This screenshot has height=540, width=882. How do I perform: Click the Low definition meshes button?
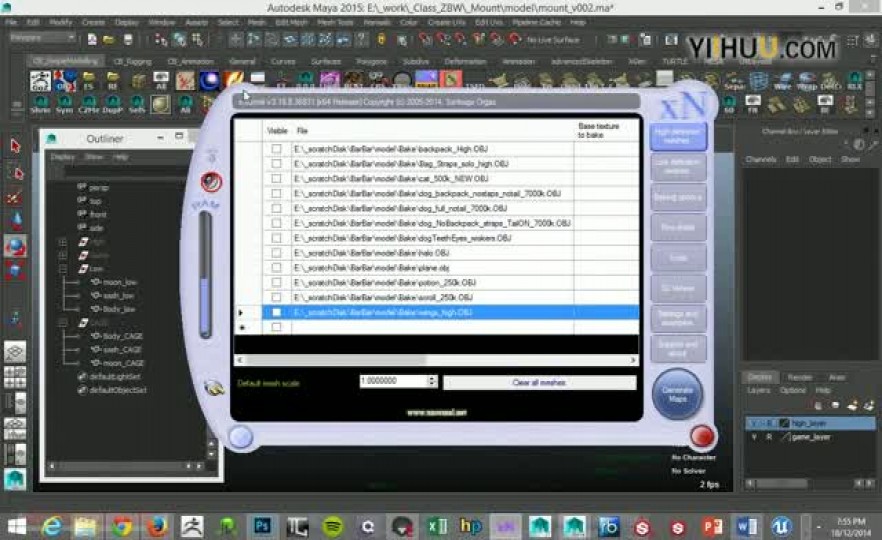(x=678, y=167)
